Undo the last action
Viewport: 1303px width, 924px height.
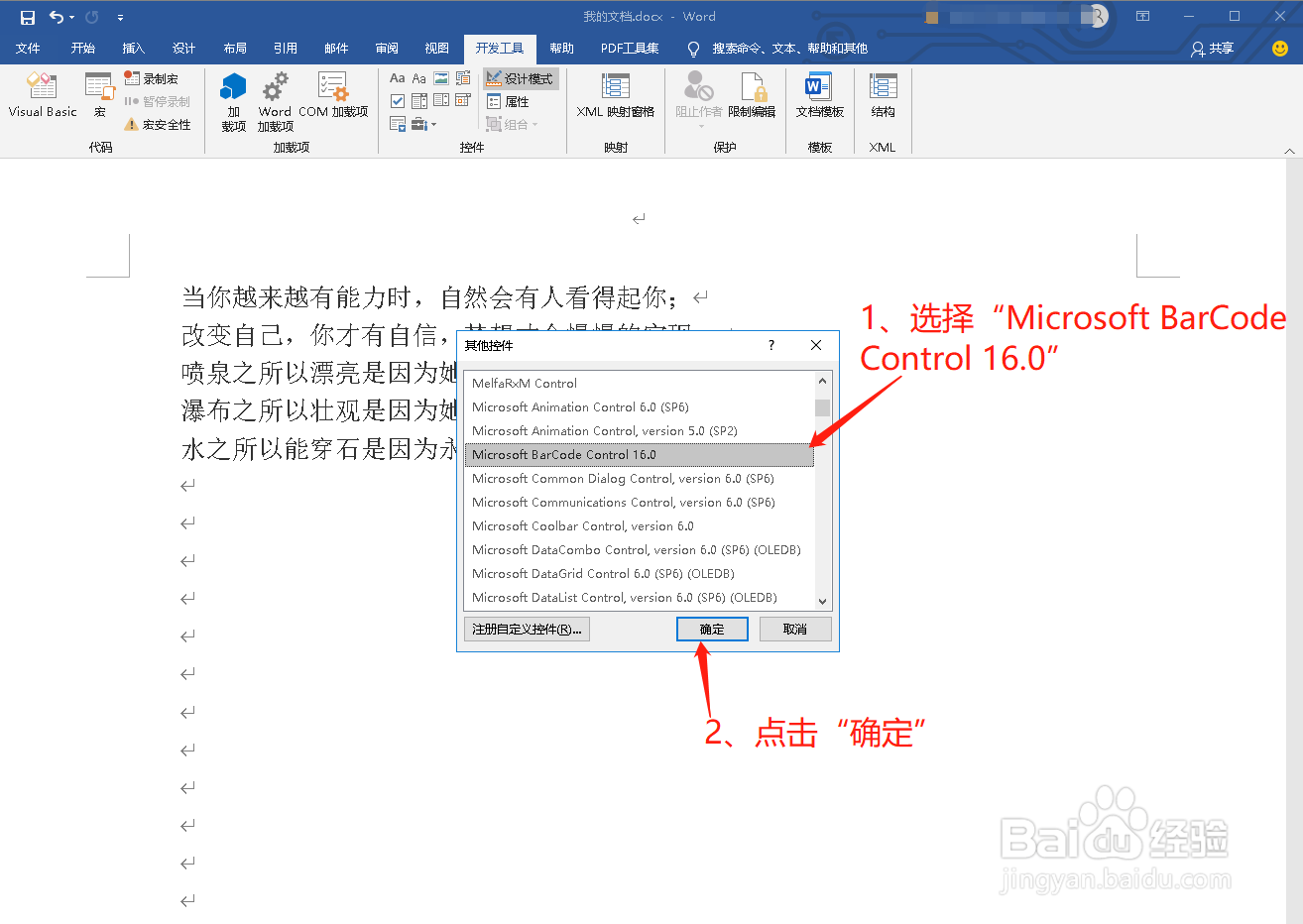(x=57, y=17)
